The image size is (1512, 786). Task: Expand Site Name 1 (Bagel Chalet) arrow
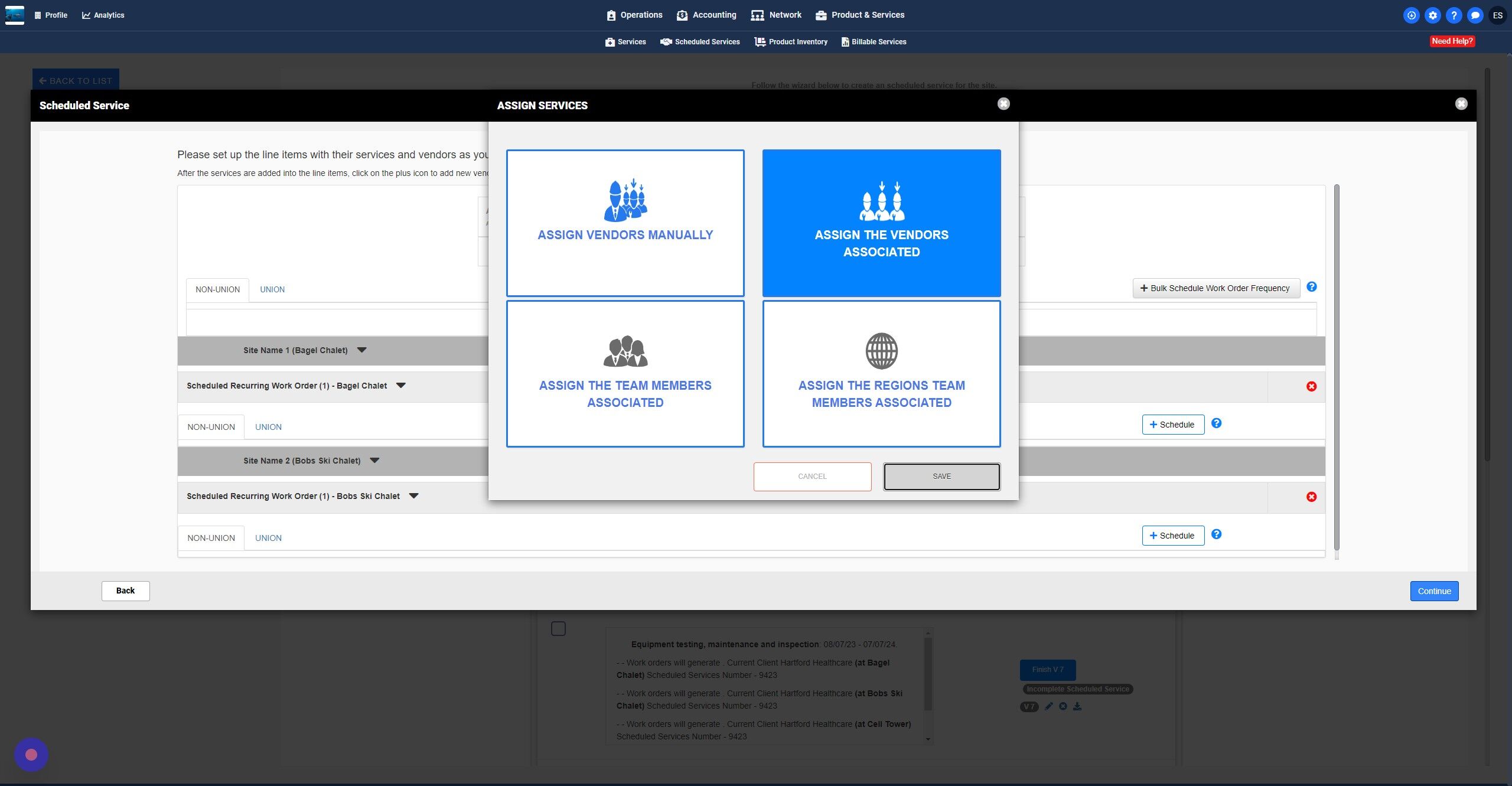tap(362, 350)
